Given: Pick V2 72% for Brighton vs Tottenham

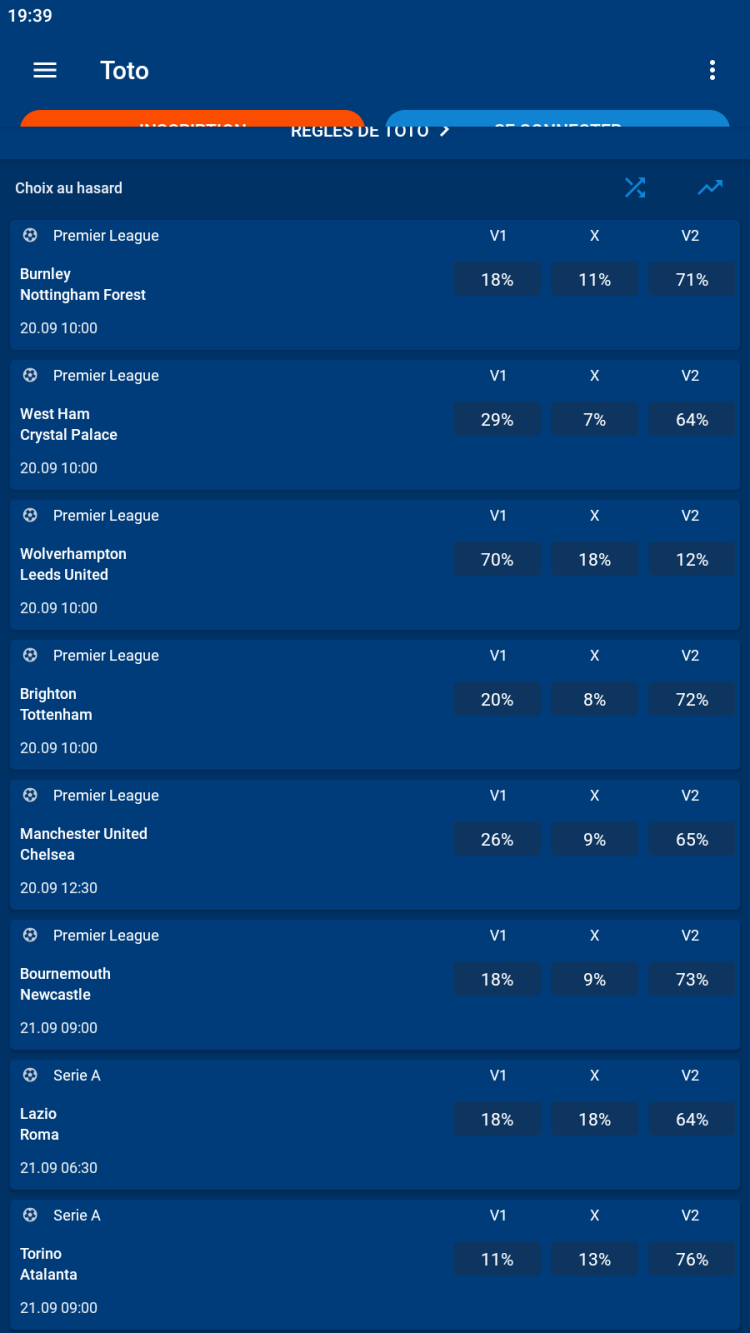Looking at the screenshot, I should (x=692, y=700).
